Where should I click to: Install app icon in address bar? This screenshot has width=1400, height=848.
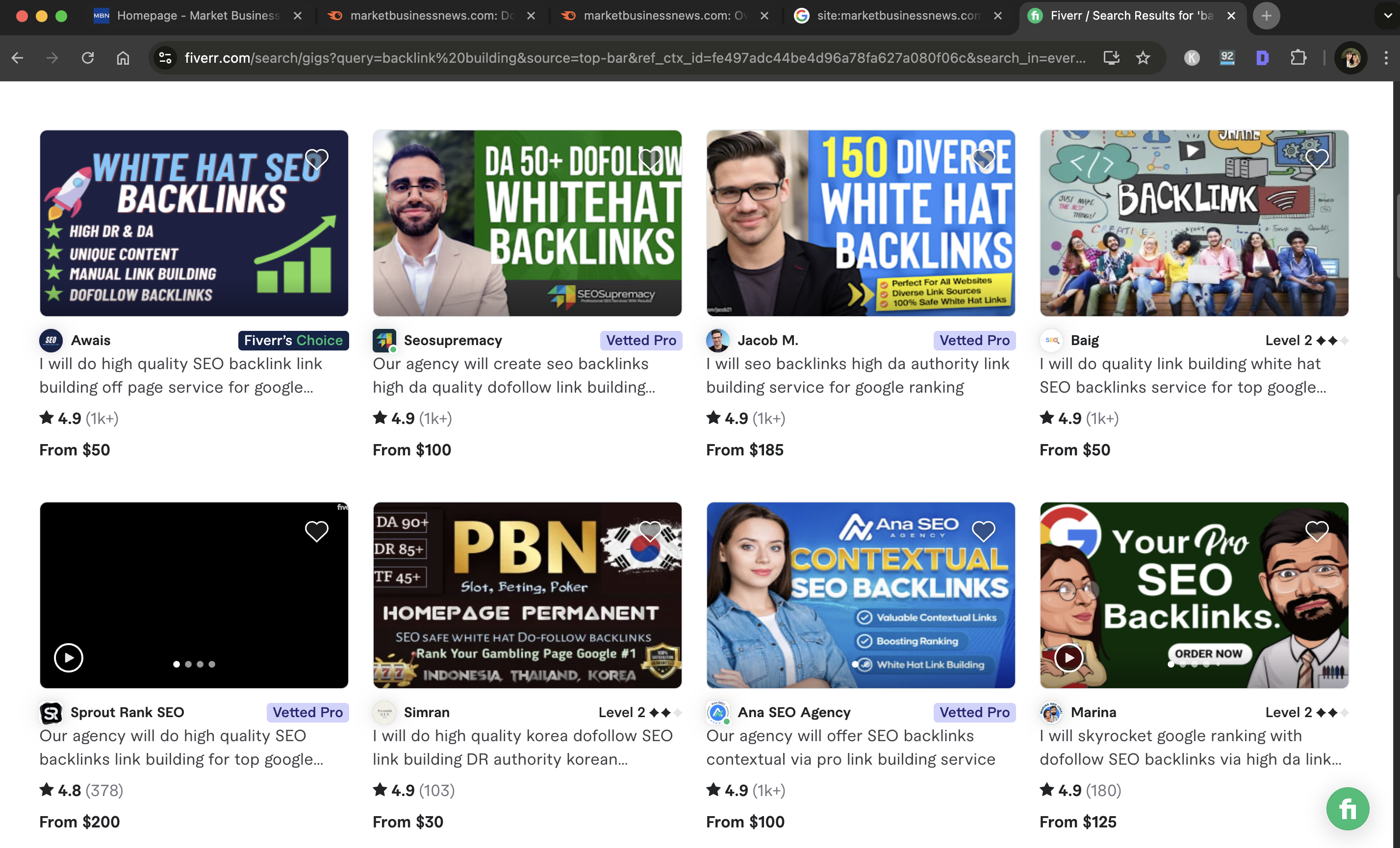pos(1111,57)
